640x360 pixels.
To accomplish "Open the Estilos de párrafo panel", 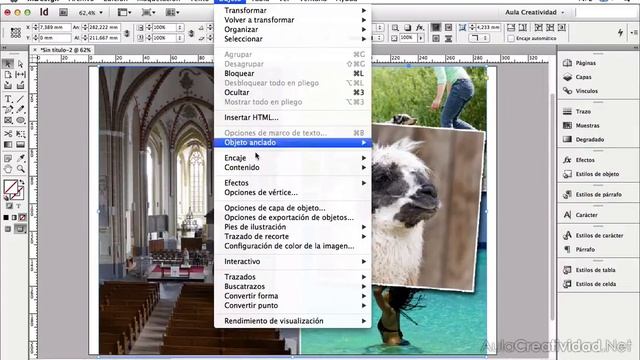I will point(598,194).
